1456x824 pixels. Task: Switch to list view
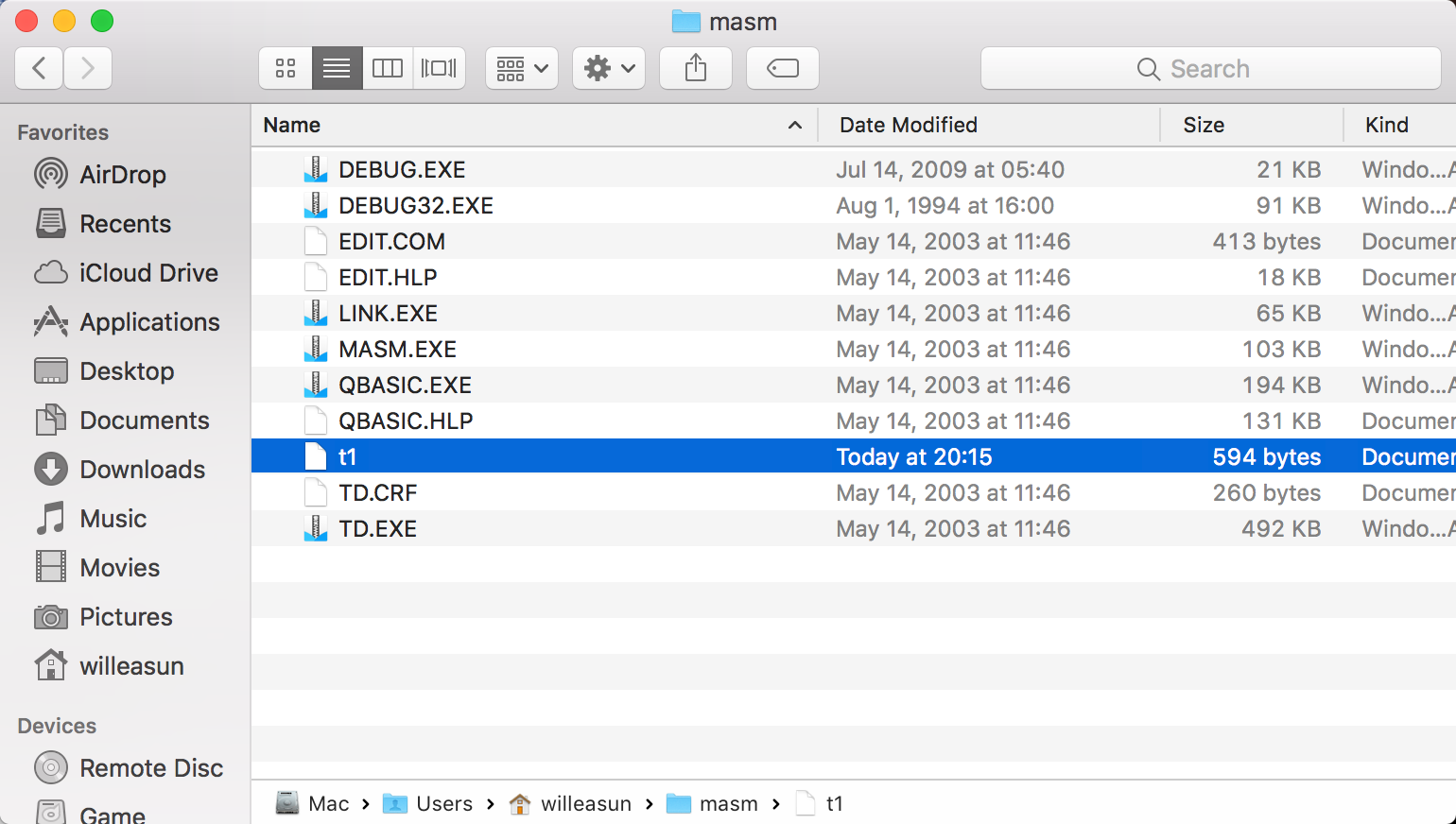pos(337,68)
